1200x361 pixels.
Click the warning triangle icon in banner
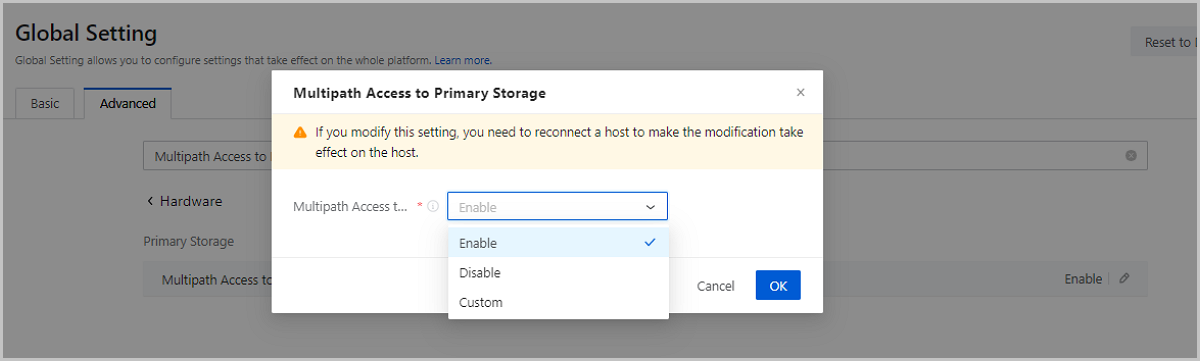point(300,132)
